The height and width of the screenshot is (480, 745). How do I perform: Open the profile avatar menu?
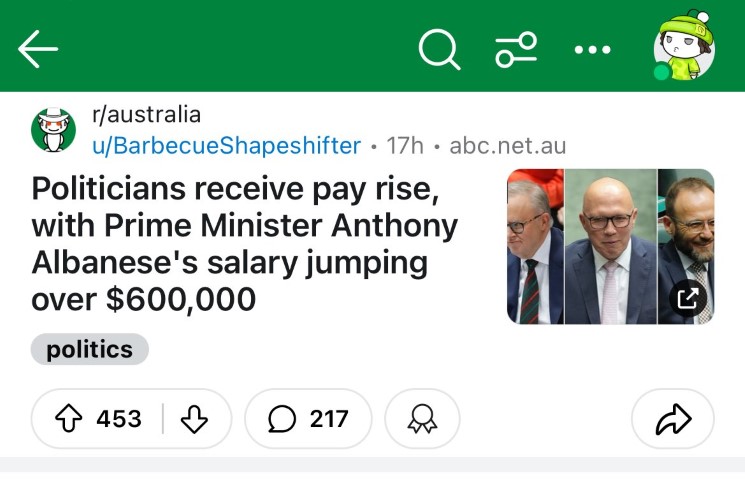coord(683,47)
